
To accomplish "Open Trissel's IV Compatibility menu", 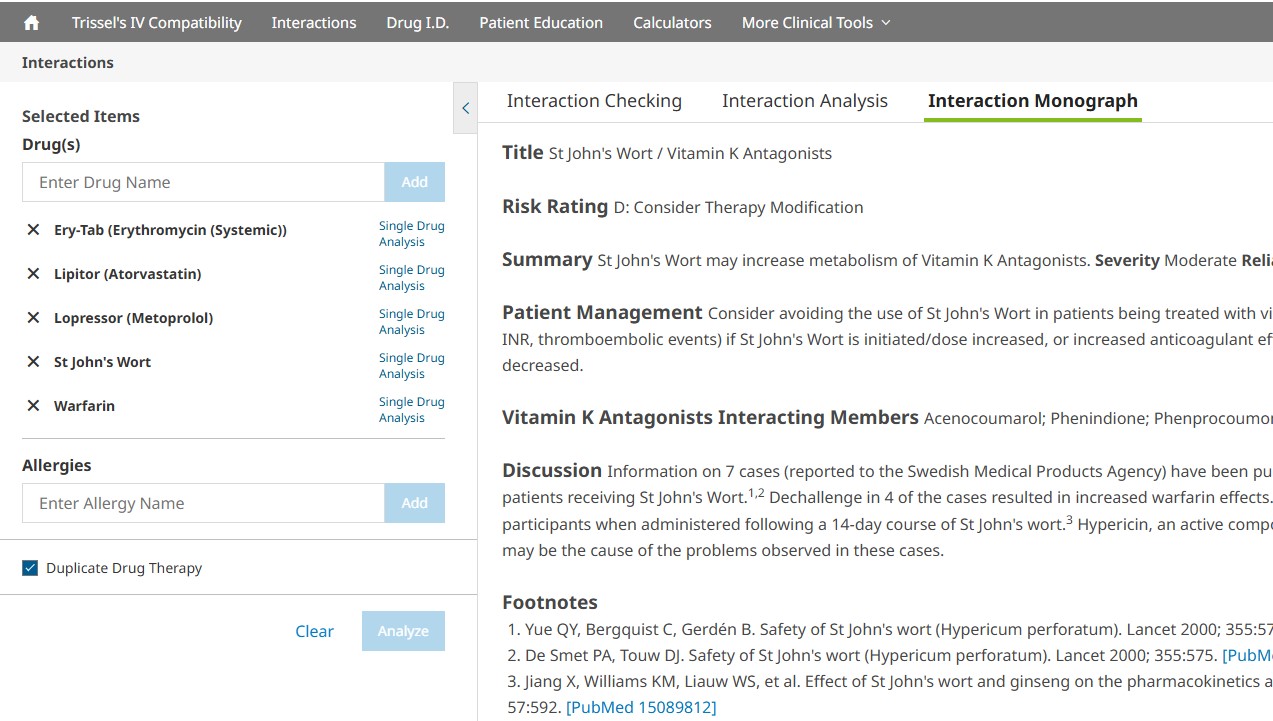I will 156,22.
